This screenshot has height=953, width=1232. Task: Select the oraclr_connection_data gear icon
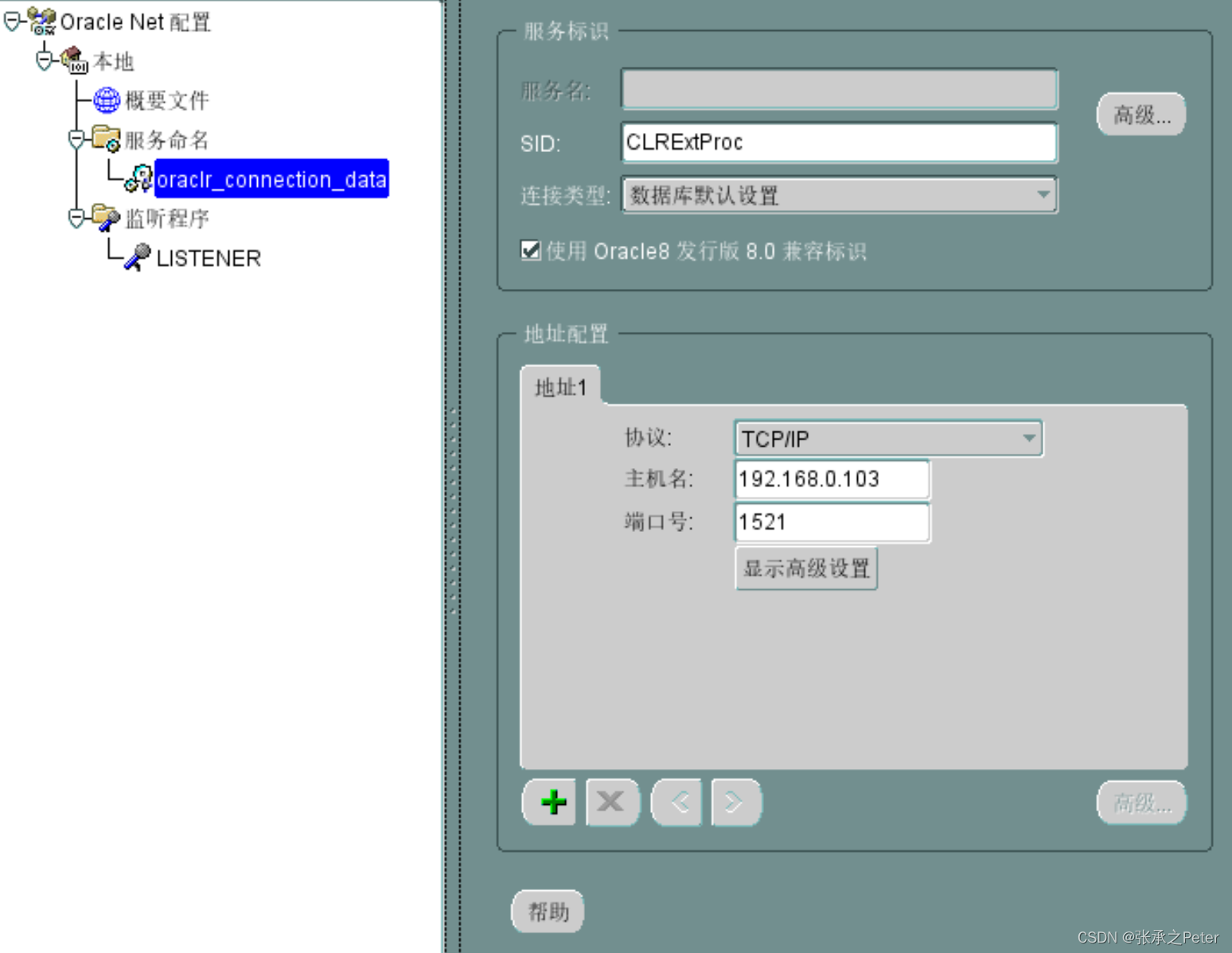[139, 178]
